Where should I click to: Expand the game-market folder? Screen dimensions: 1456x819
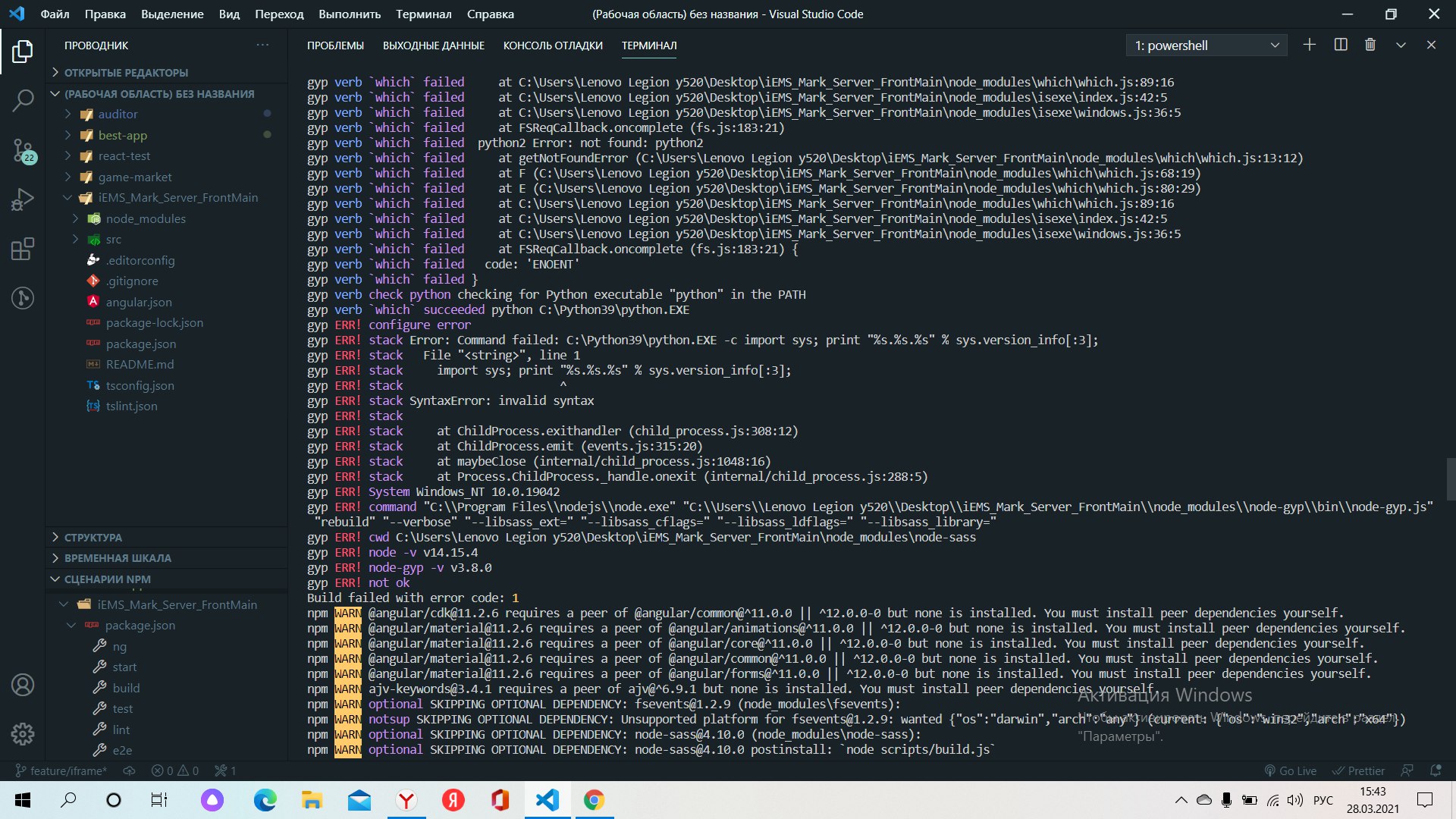point(134,177)
